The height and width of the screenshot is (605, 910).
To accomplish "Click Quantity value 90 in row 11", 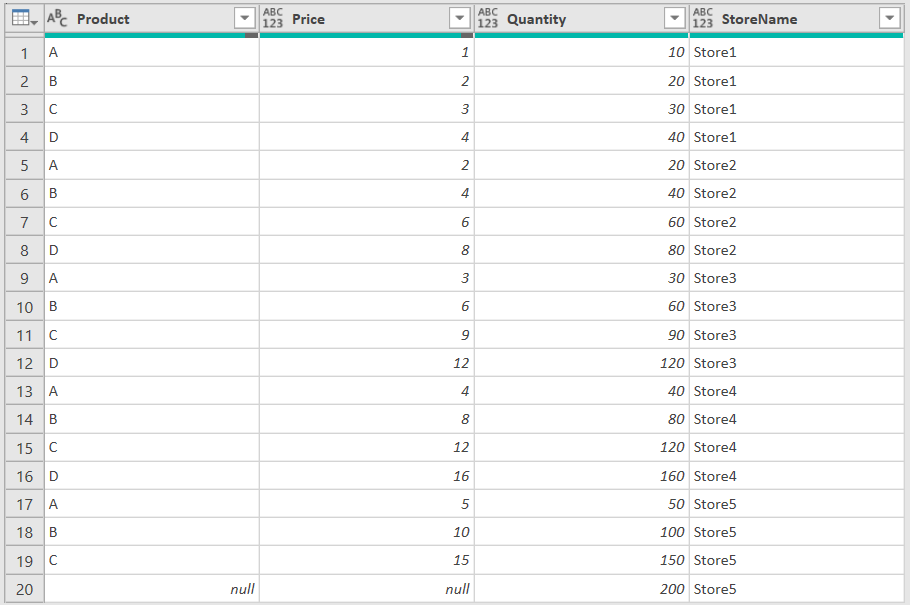I will click(x=582, y=335).
